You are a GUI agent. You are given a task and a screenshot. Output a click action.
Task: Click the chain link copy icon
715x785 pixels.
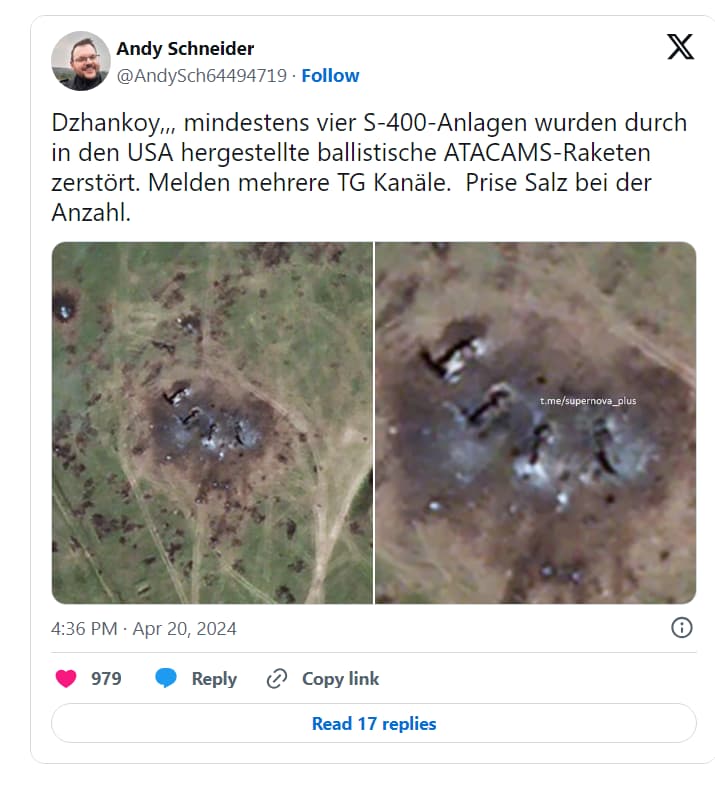coord(277,678)
